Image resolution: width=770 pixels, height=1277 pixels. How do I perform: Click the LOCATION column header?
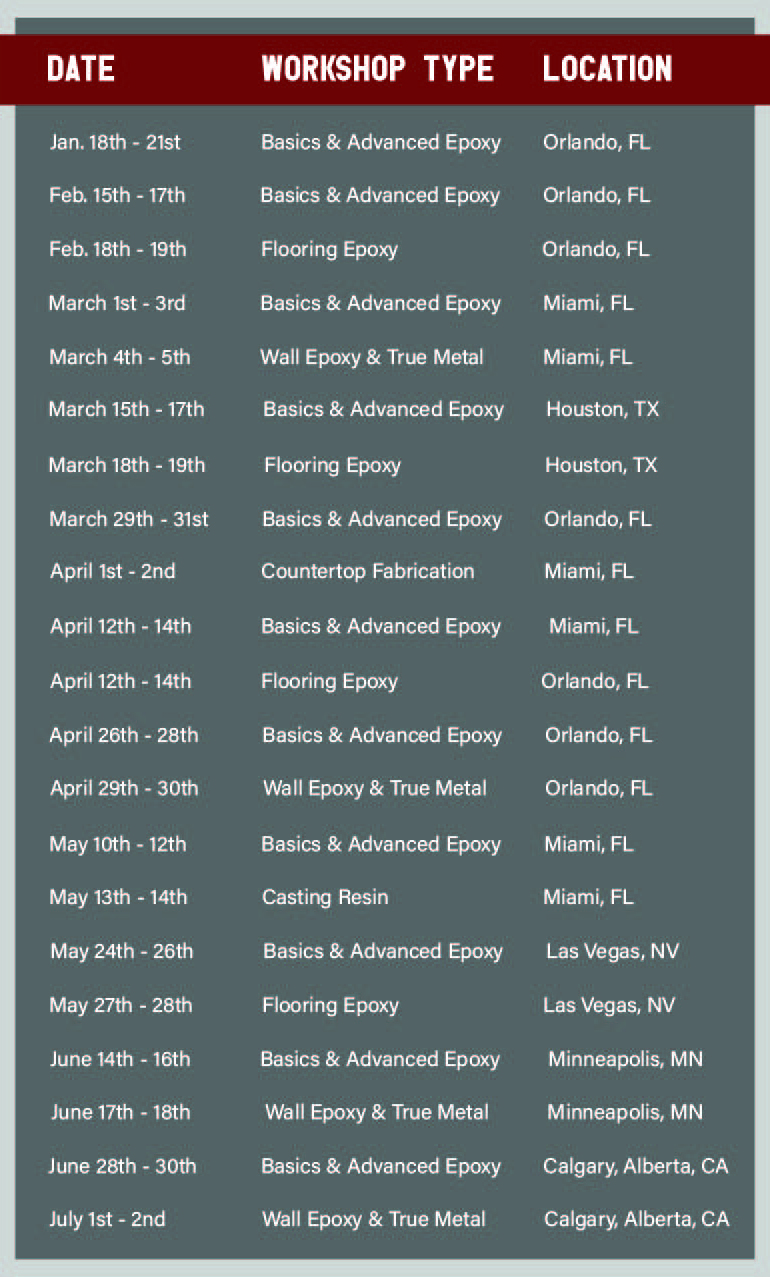click(x=608, y=69)
